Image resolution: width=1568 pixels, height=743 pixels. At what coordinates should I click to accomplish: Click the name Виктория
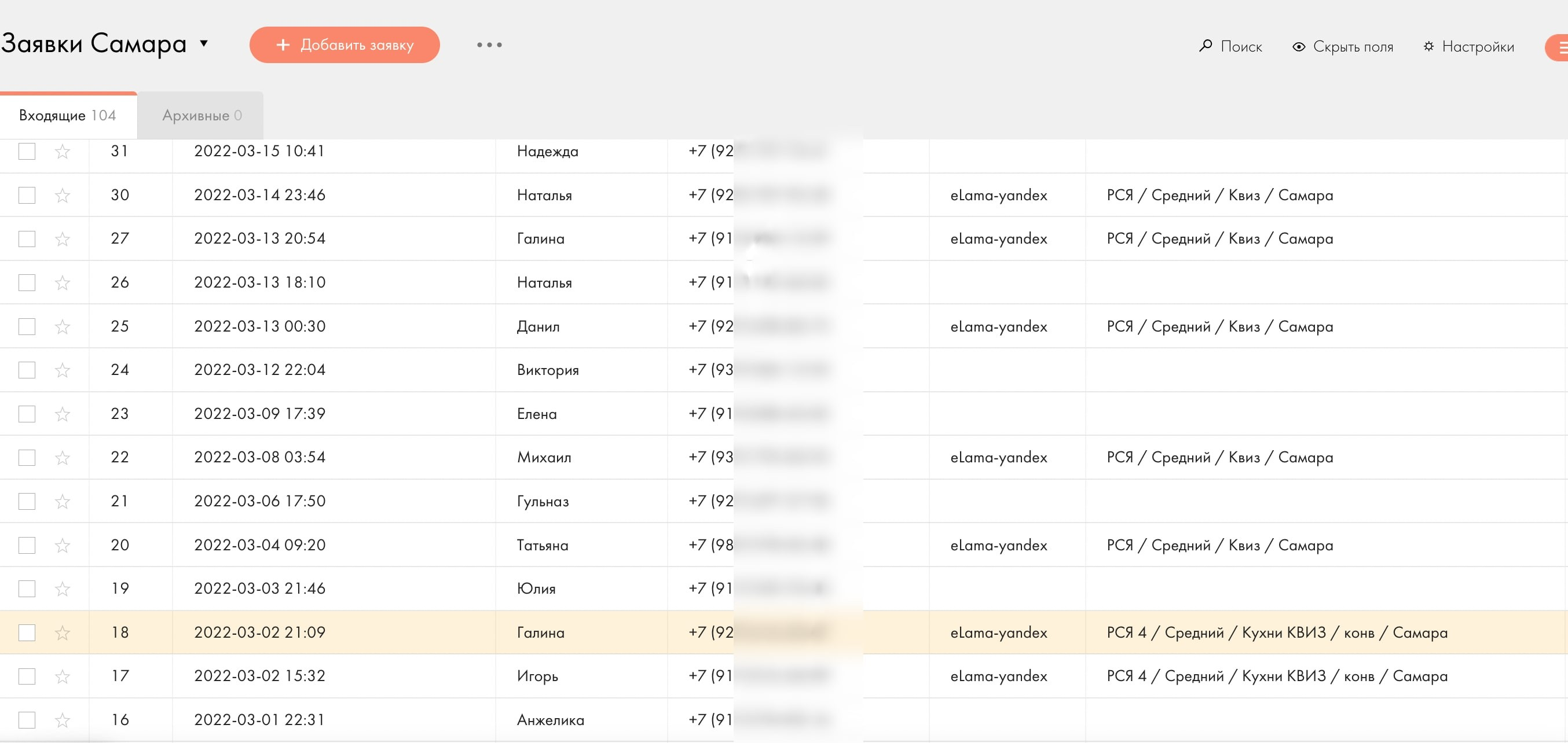click(548, 370)
